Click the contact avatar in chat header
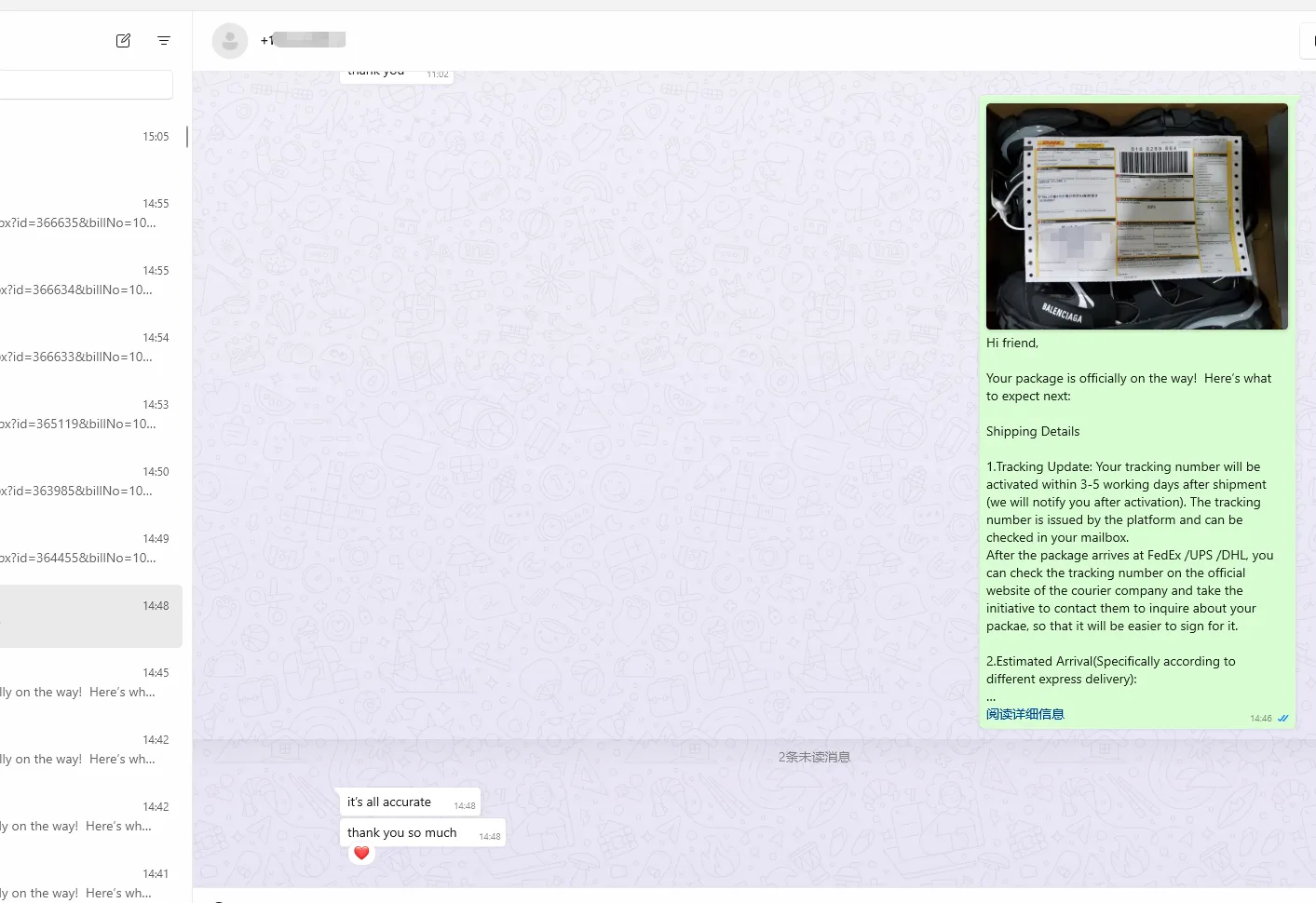 point(229,41)
